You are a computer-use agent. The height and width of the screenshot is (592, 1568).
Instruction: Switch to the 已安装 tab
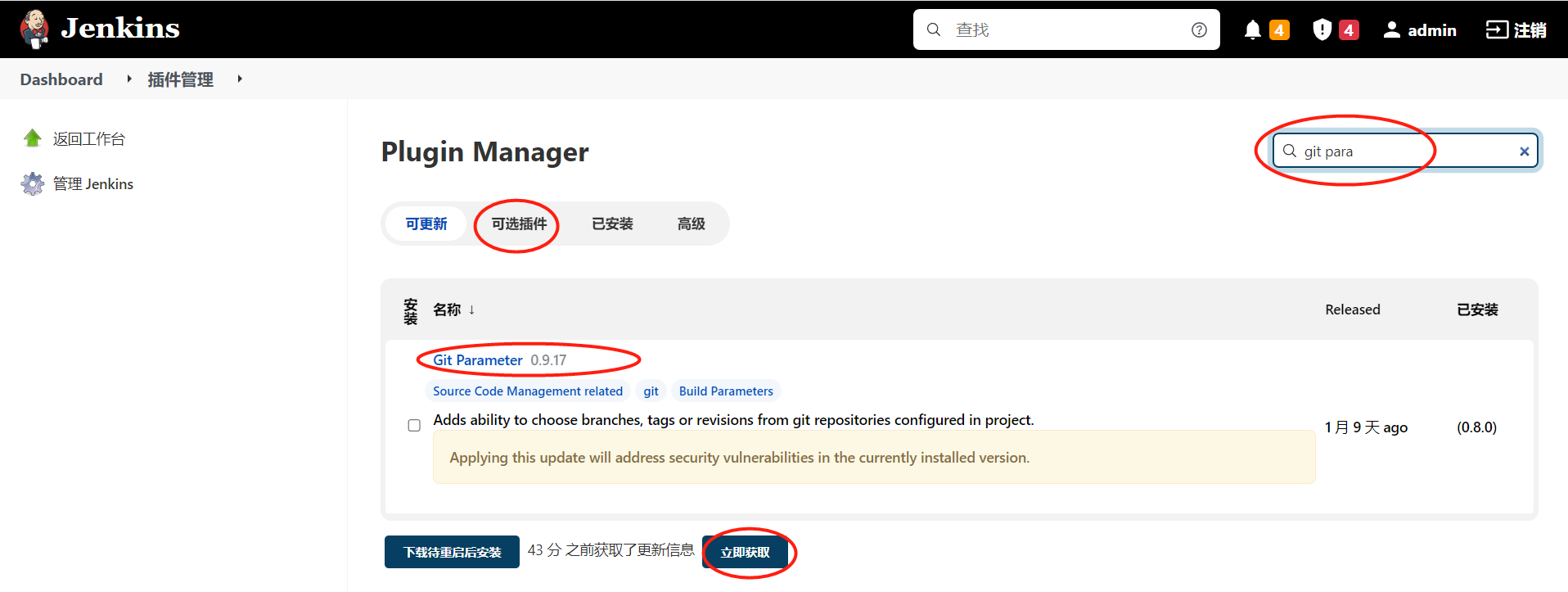coord(612,224)
